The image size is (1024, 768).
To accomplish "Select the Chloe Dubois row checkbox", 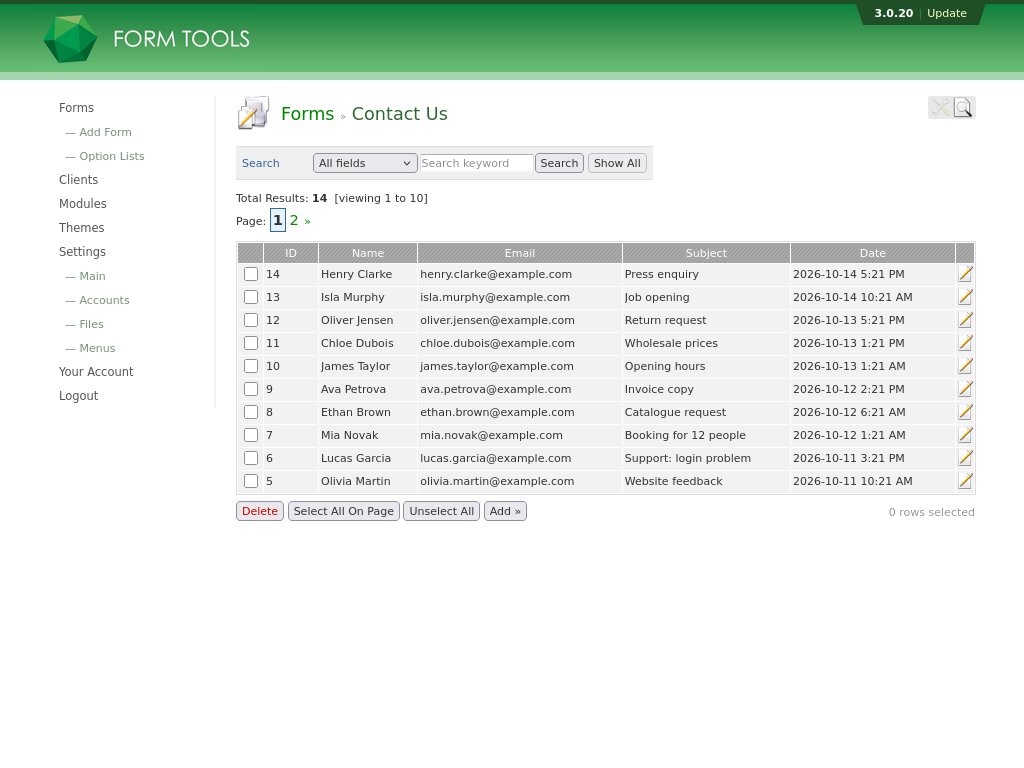I will (251, 343).
